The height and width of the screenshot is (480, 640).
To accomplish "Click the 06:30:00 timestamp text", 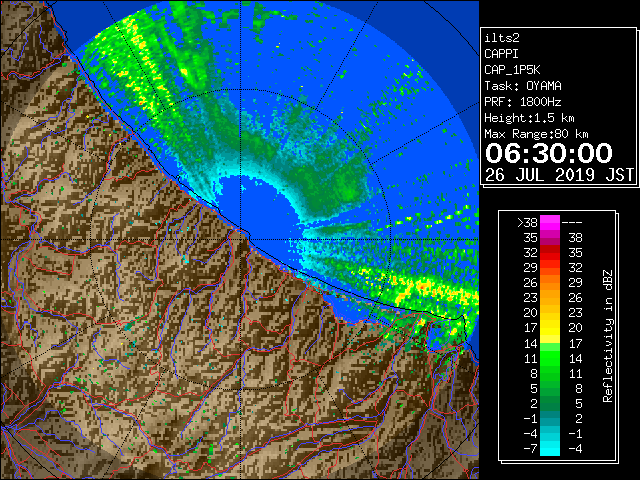I will click(x=549, y=153).
